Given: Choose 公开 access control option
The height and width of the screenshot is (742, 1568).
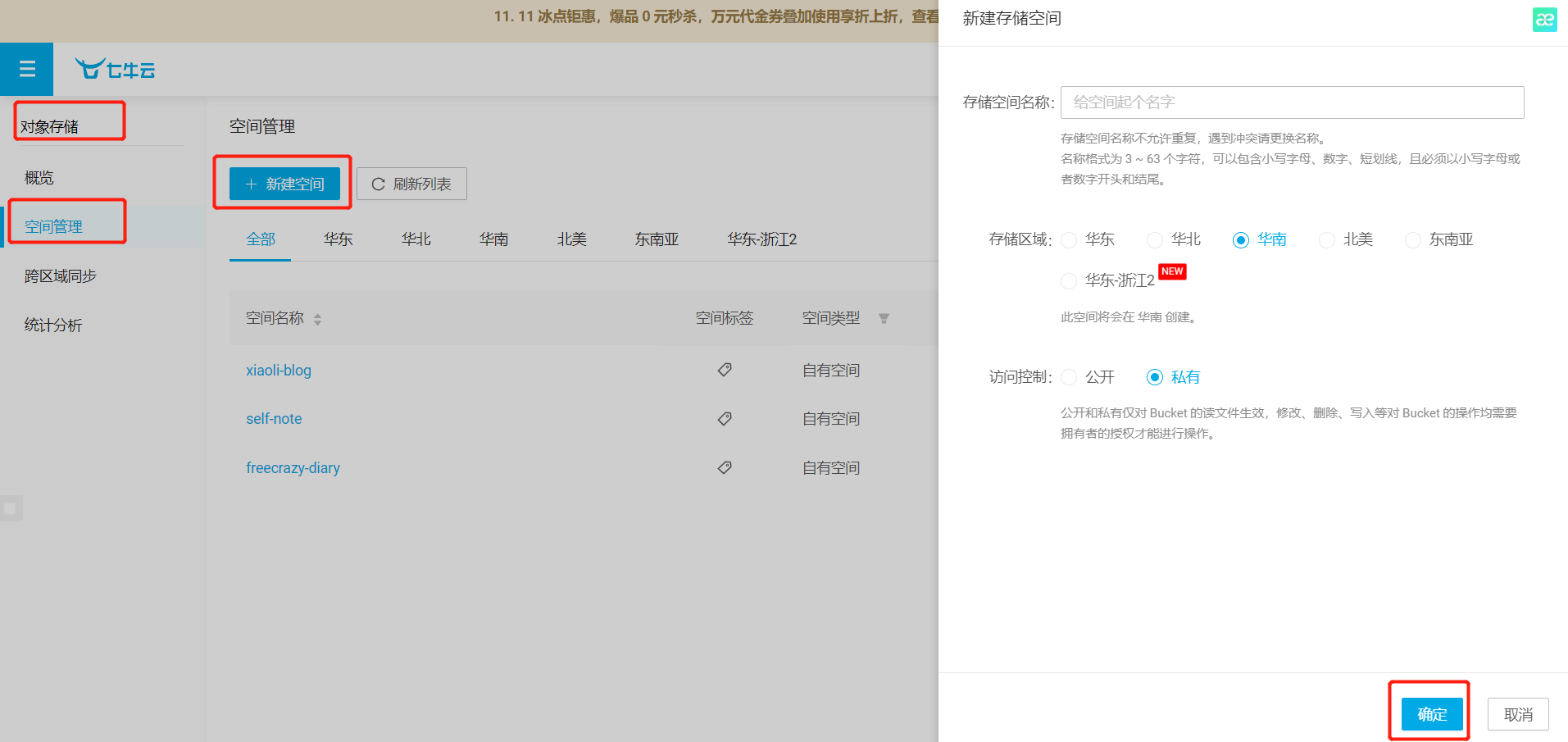Looking at the screenshot, I should click(x=1069, y=377).
